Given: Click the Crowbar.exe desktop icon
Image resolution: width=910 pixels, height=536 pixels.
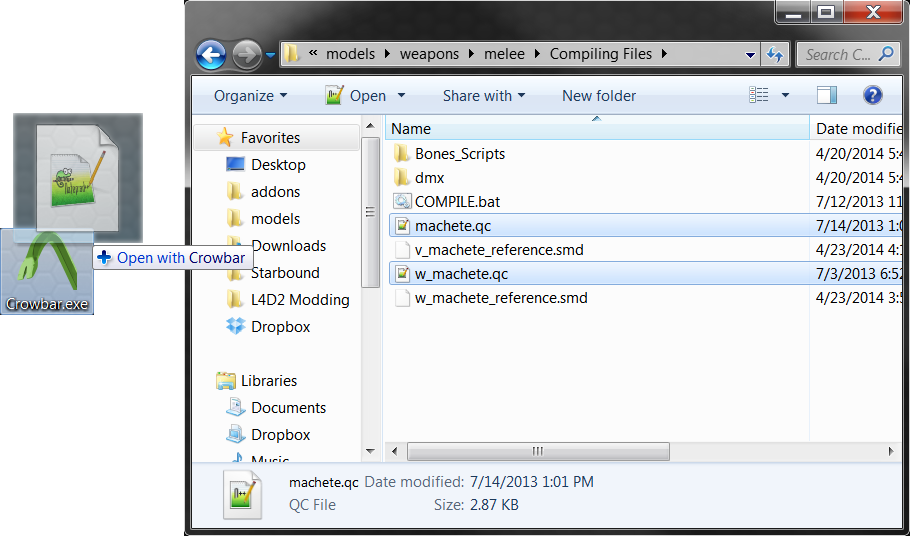Looking at the screenshot, I should (x=47, y=273).
